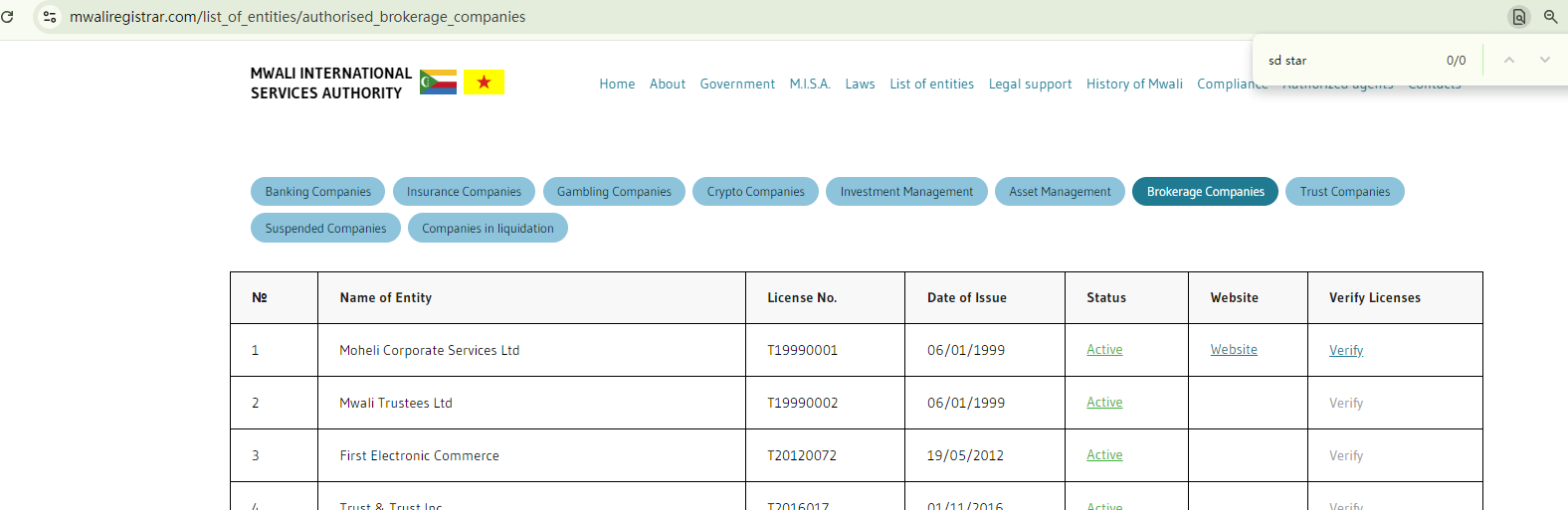Click the Comoros flag image
The image size is (1568, 510).
click(x=439, y=82)
